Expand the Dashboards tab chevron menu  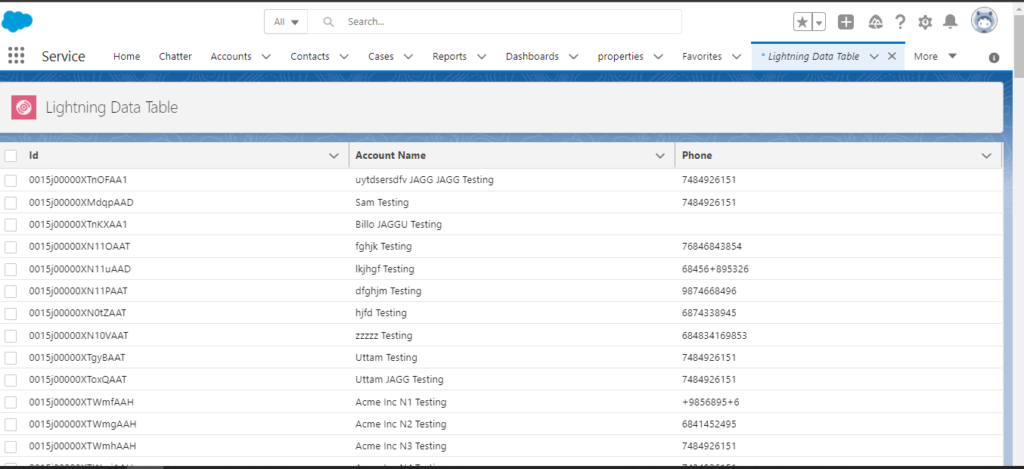click(573, 57)
